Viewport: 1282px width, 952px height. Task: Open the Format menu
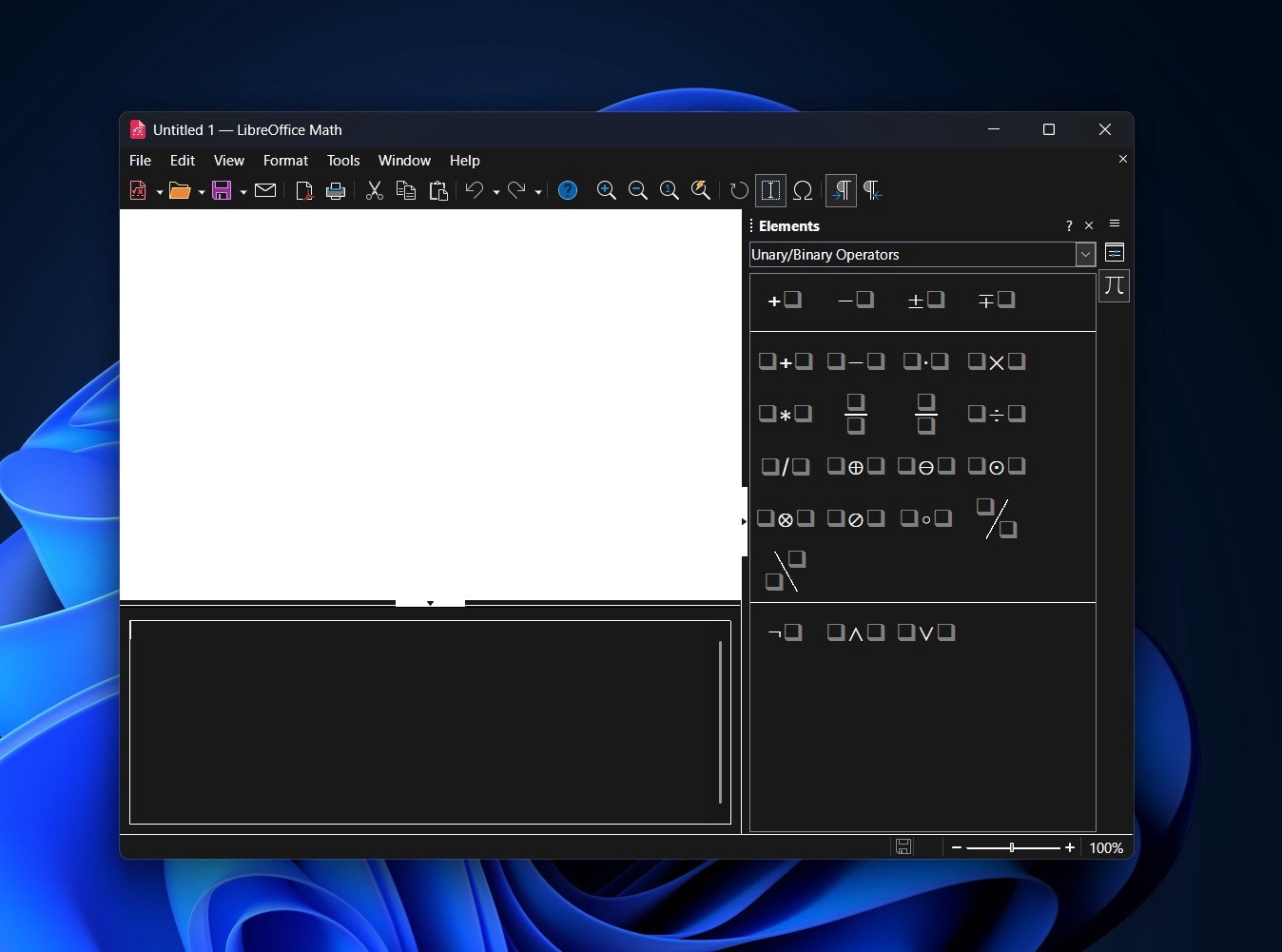pos(285,160)
